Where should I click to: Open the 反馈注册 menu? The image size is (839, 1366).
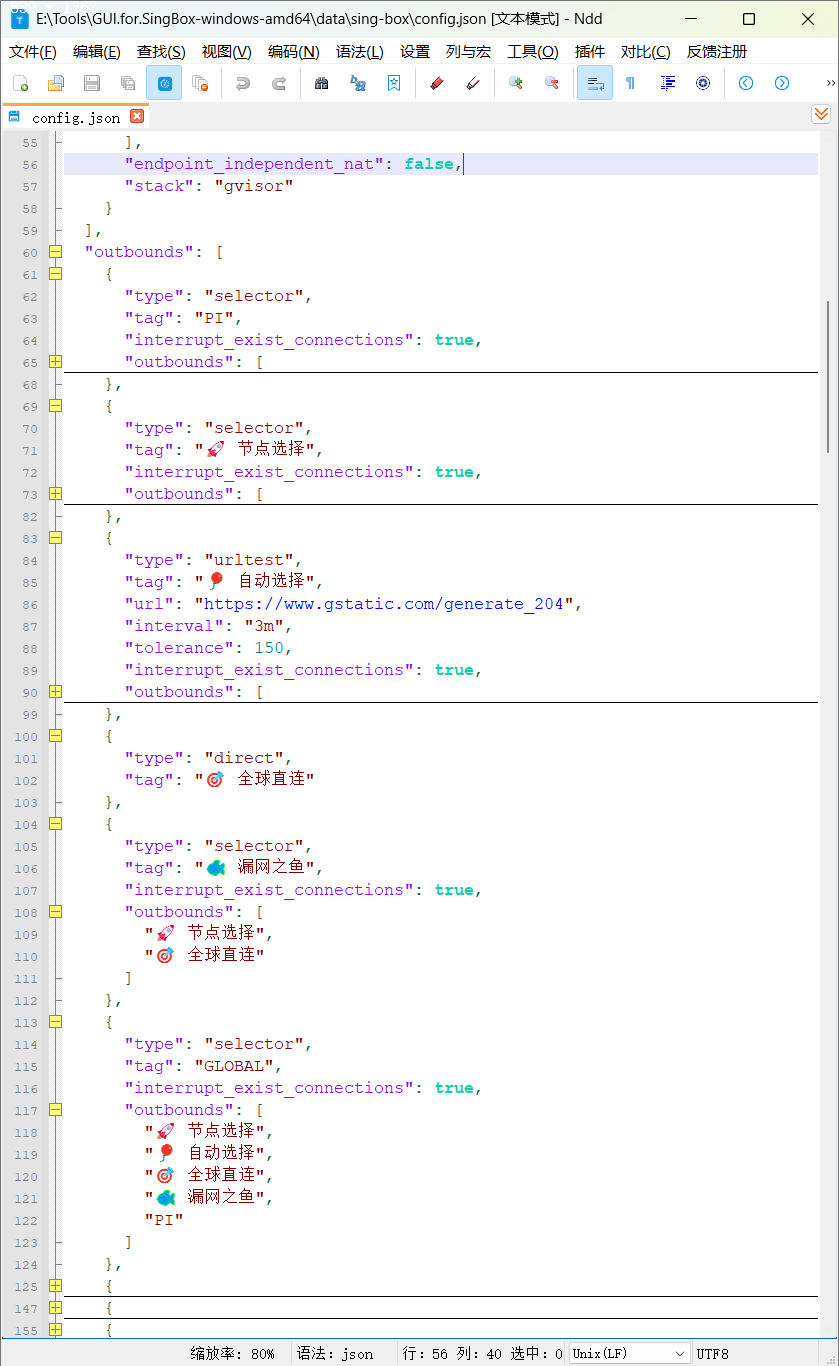(717, 52)
